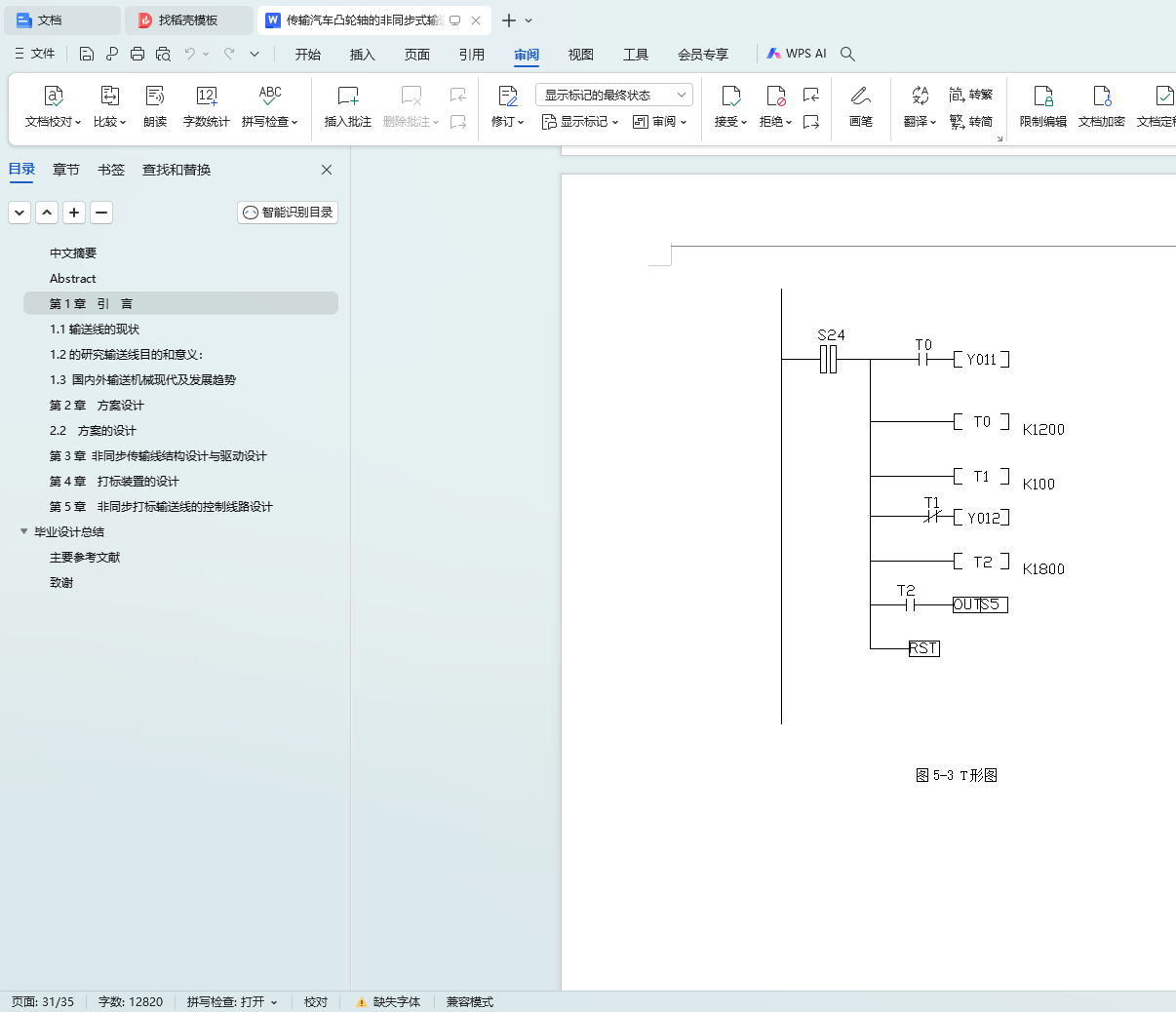Switch to the 书签 pane tab
The height and width of the screenshot is (1012, 1176).
pos(111,170)
